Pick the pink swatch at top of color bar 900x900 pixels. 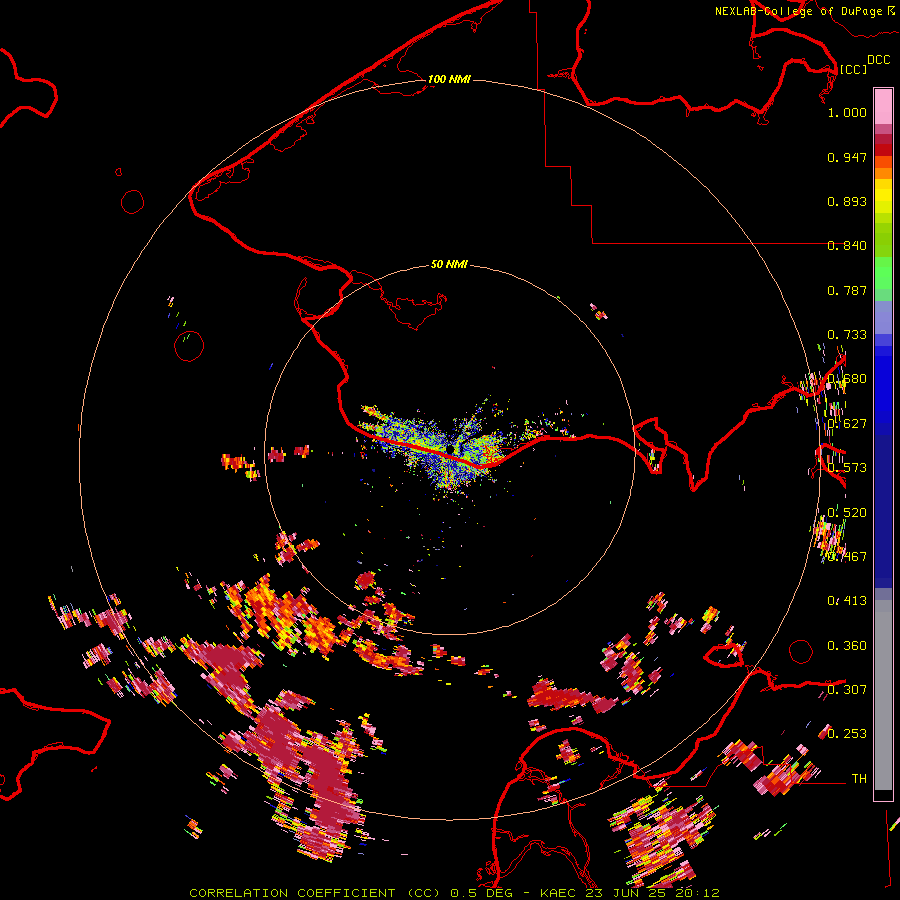[883, 107]
